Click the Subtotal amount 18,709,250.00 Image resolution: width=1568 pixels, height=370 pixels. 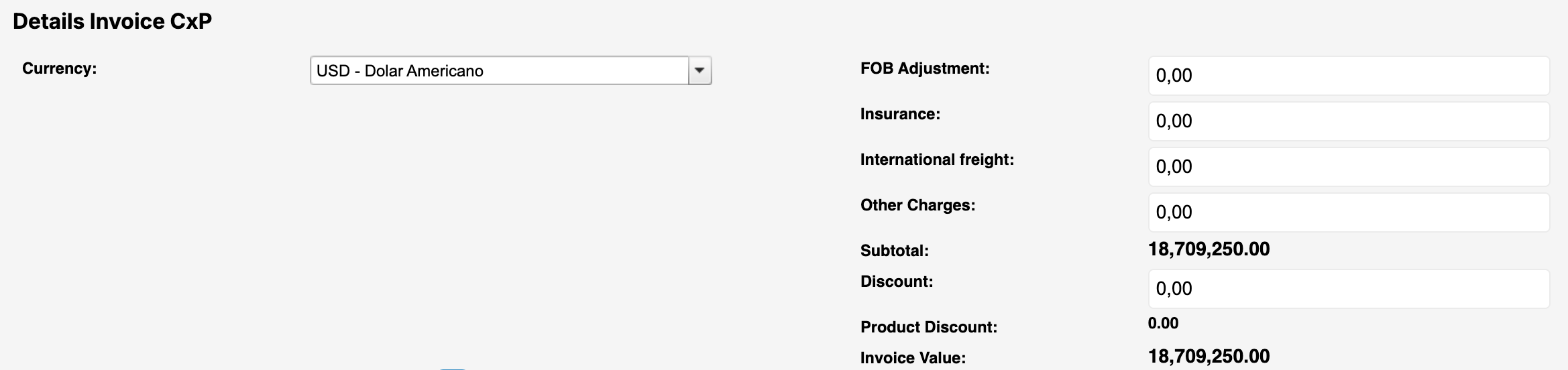1209,249
